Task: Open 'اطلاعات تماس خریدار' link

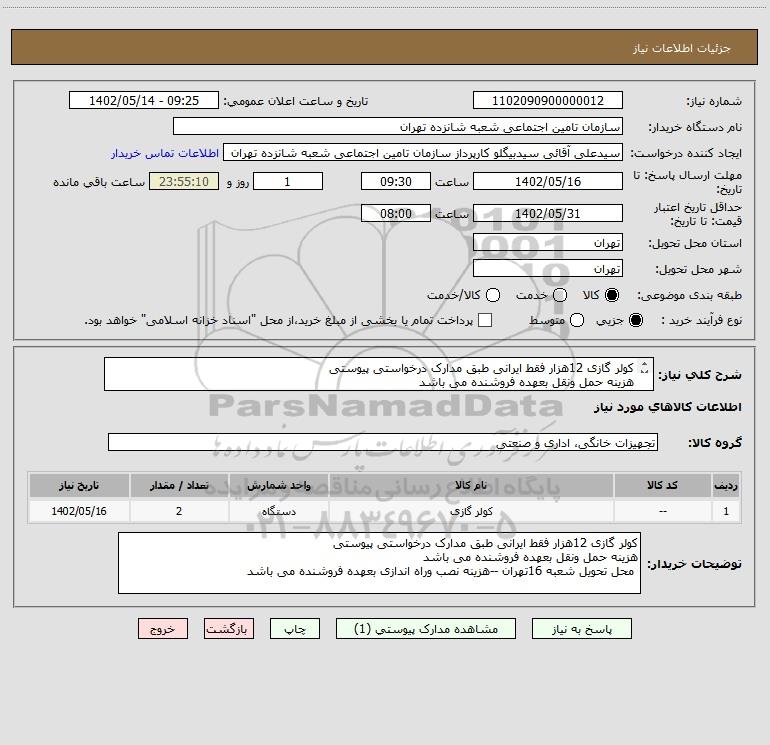Action: (x=165, y=153)
